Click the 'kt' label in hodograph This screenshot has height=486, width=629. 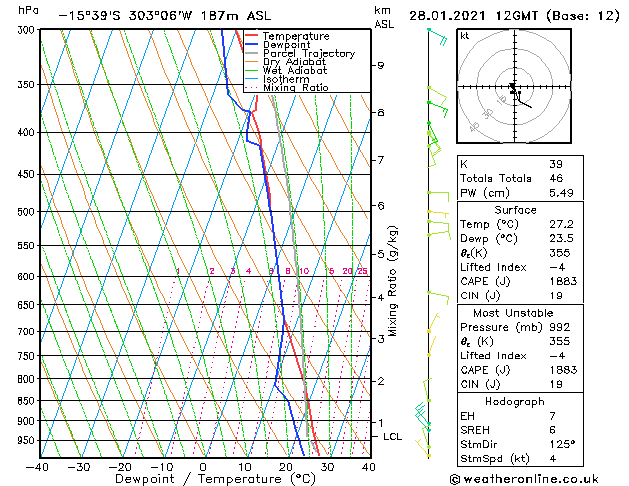[x=464, y=35]
